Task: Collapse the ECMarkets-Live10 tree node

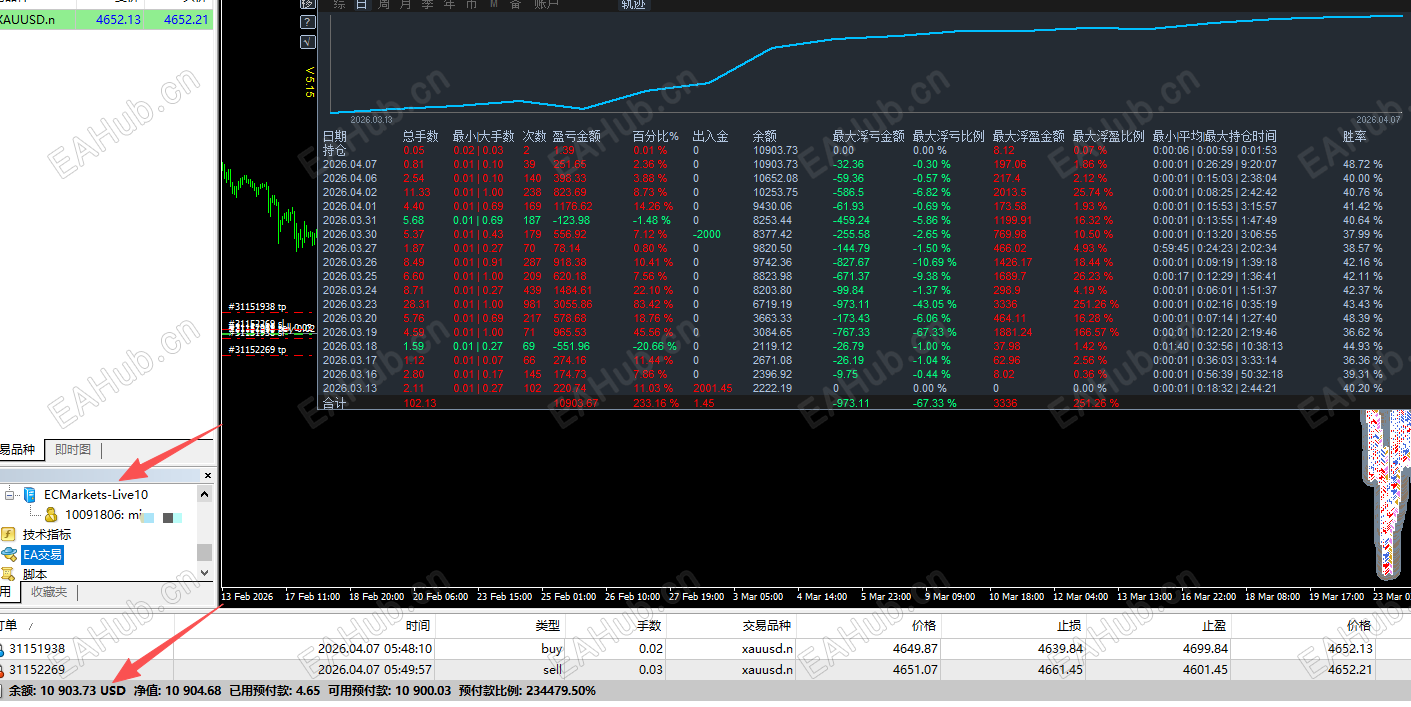Action: (x=10, y=495)
